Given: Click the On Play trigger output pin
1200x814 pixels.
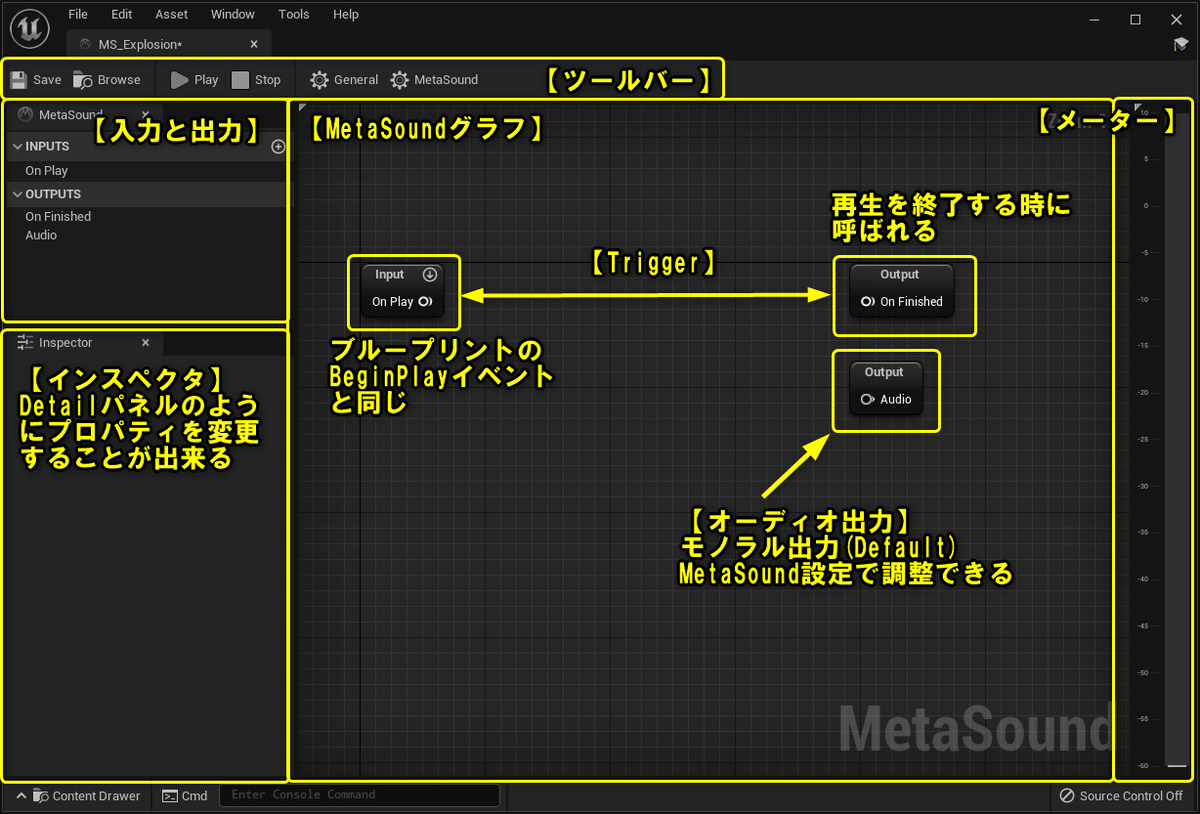Looking at the screenshot, I should point(425,301).
